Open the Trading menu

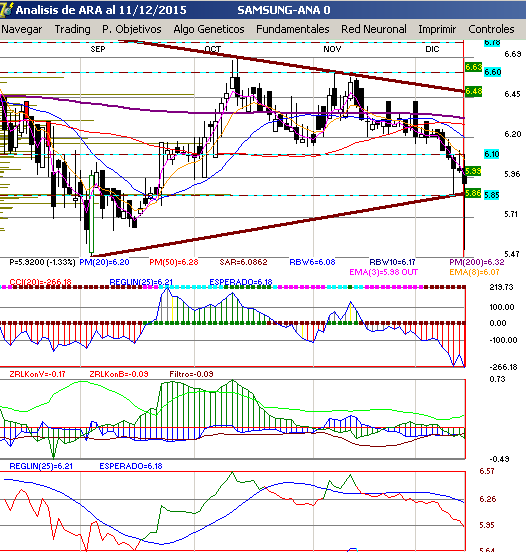(73, 29)
